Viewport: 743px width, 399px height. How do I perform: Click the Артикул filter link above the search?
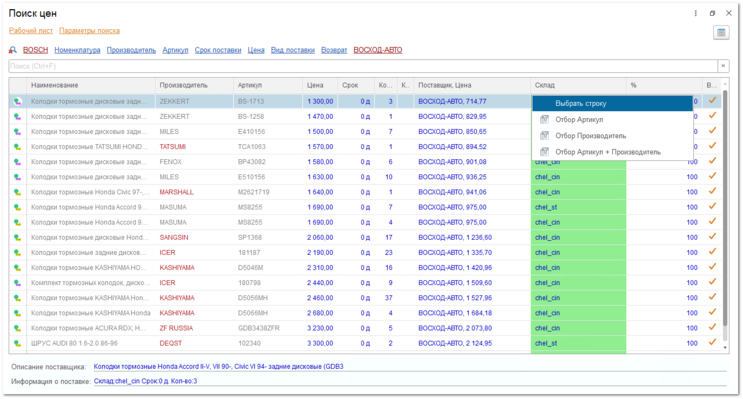point(175,50)
